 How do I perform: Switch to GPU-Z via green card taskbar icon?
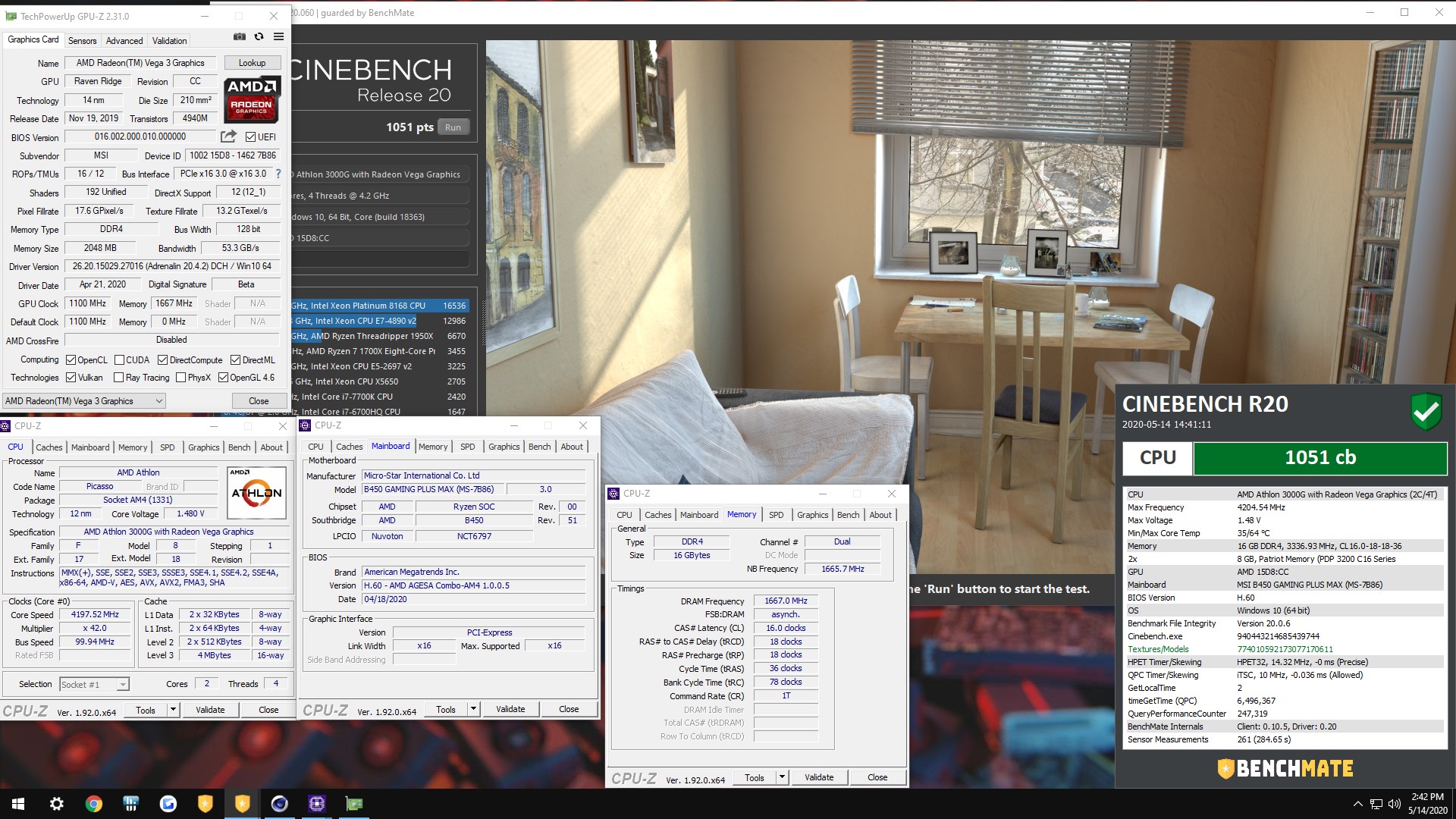(353, 804)
